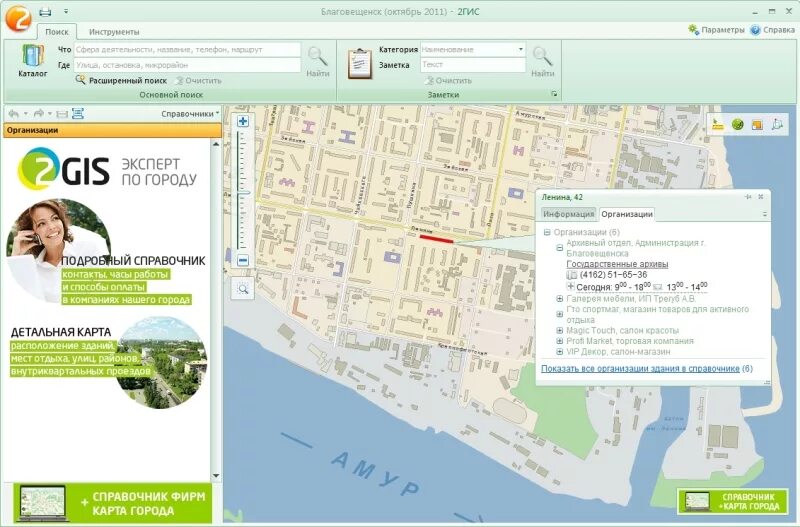The height and width of the screenshot is (527, 800).
Task: Click the scroll up arrow of the left panel
Action: point(216,144)
